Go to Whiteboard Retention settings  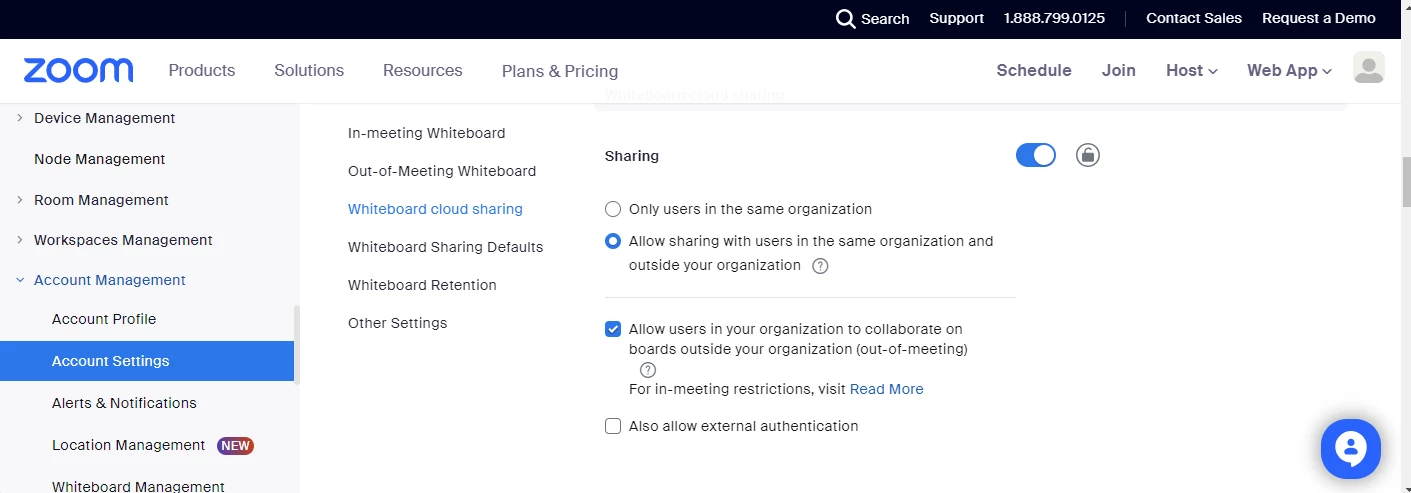(x=422, y=285)
